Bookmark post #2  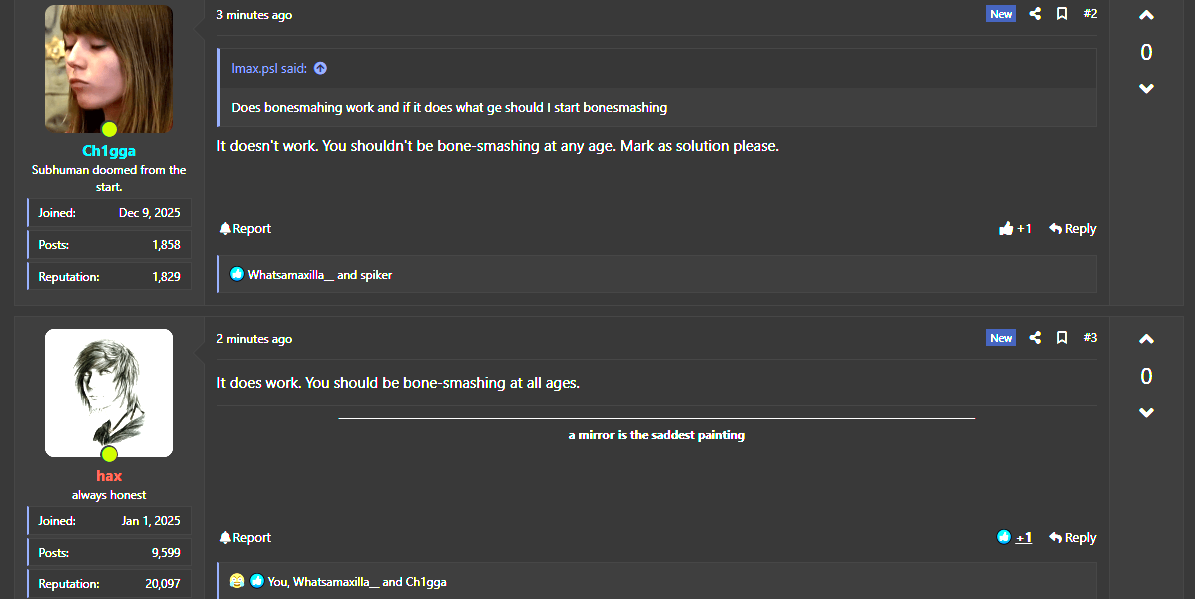(x=1062, y=14)
